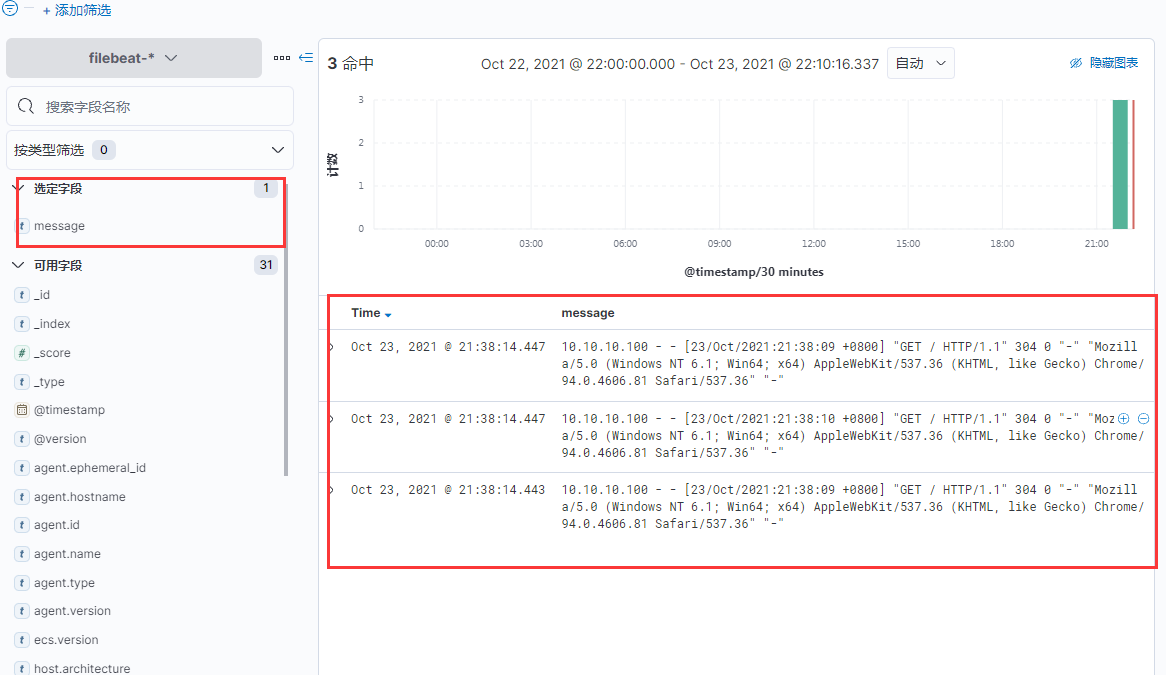Select the agent.version field
1166x675 pixels.
72,611
